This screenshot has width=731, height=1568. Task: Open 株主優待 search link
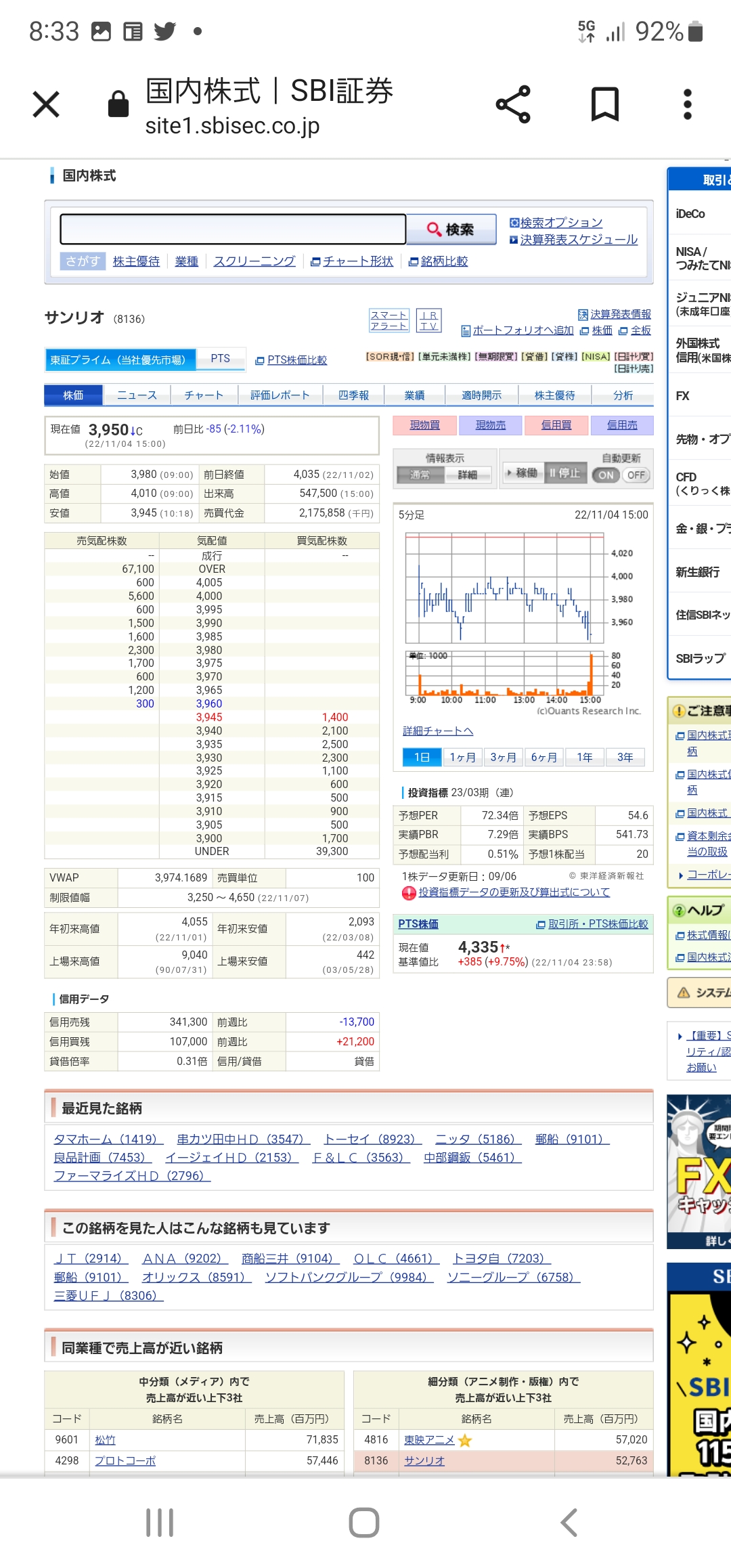coord(136,261)
